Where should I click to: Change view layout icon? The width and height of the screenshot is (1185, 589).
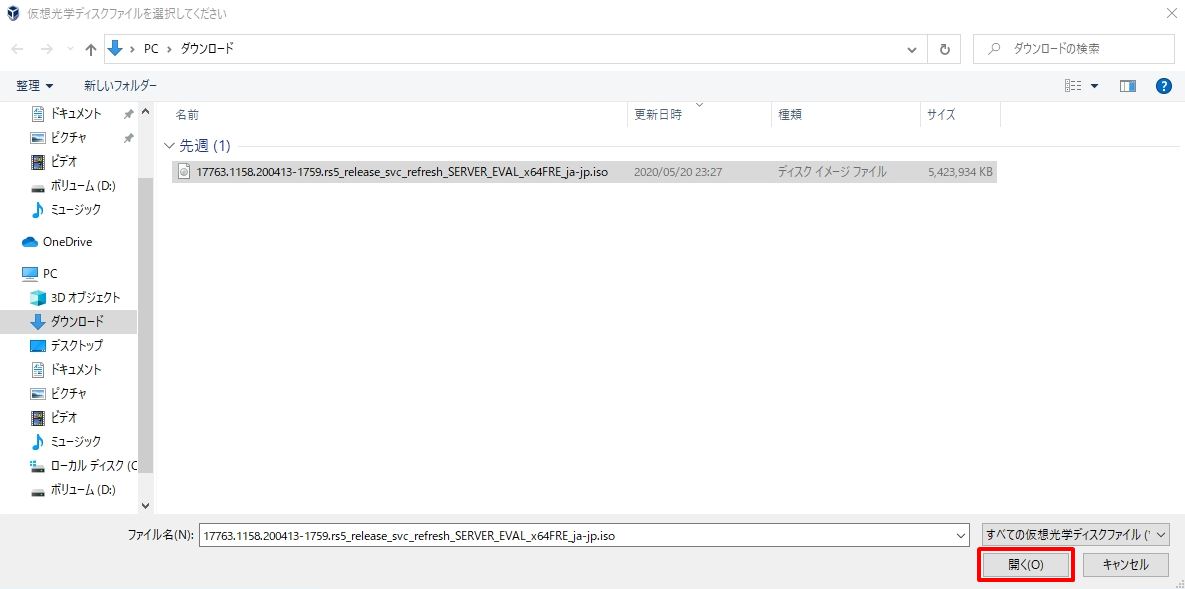(1073, 86)
